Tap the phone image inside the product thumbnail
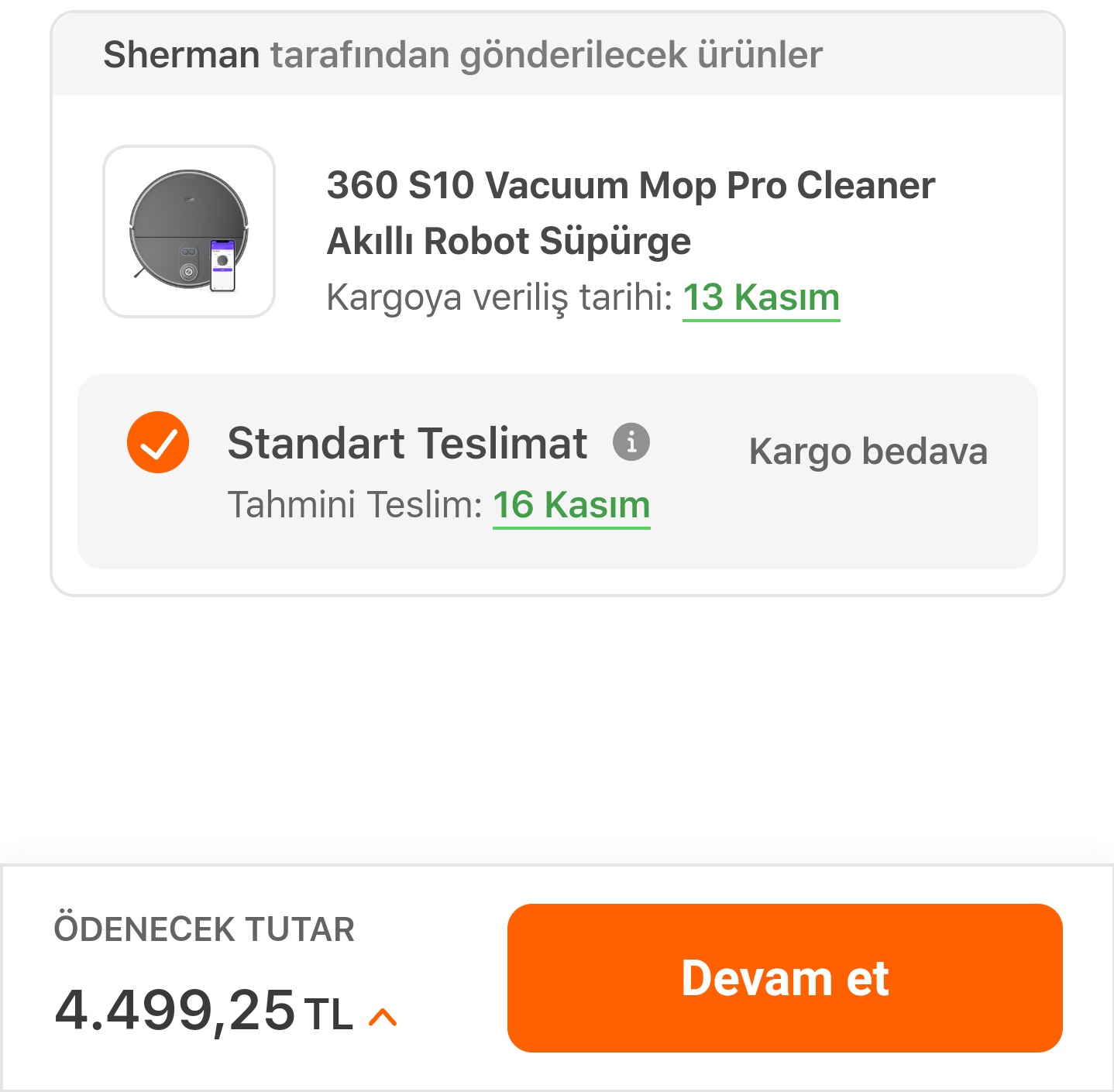The image size is (1114, 1092). (x=222, y=266)
